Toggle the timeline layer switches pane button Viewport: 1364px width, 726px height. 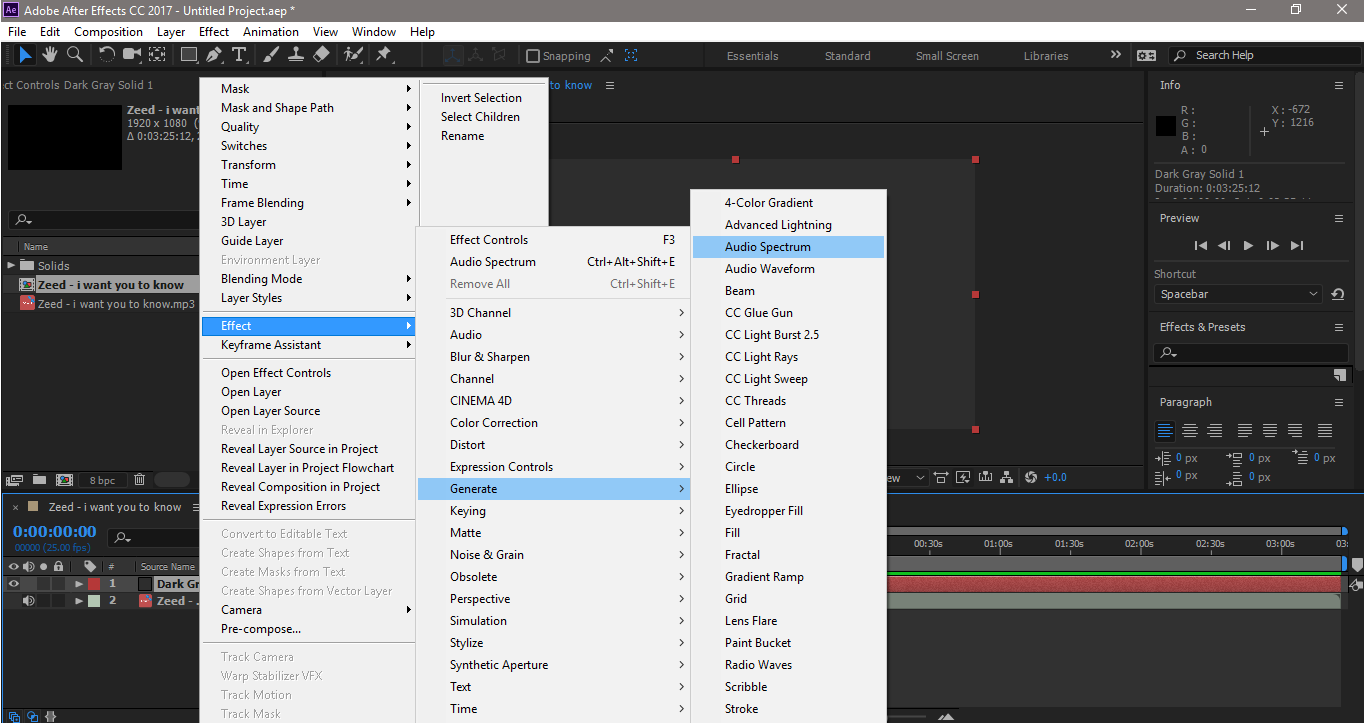14,716
